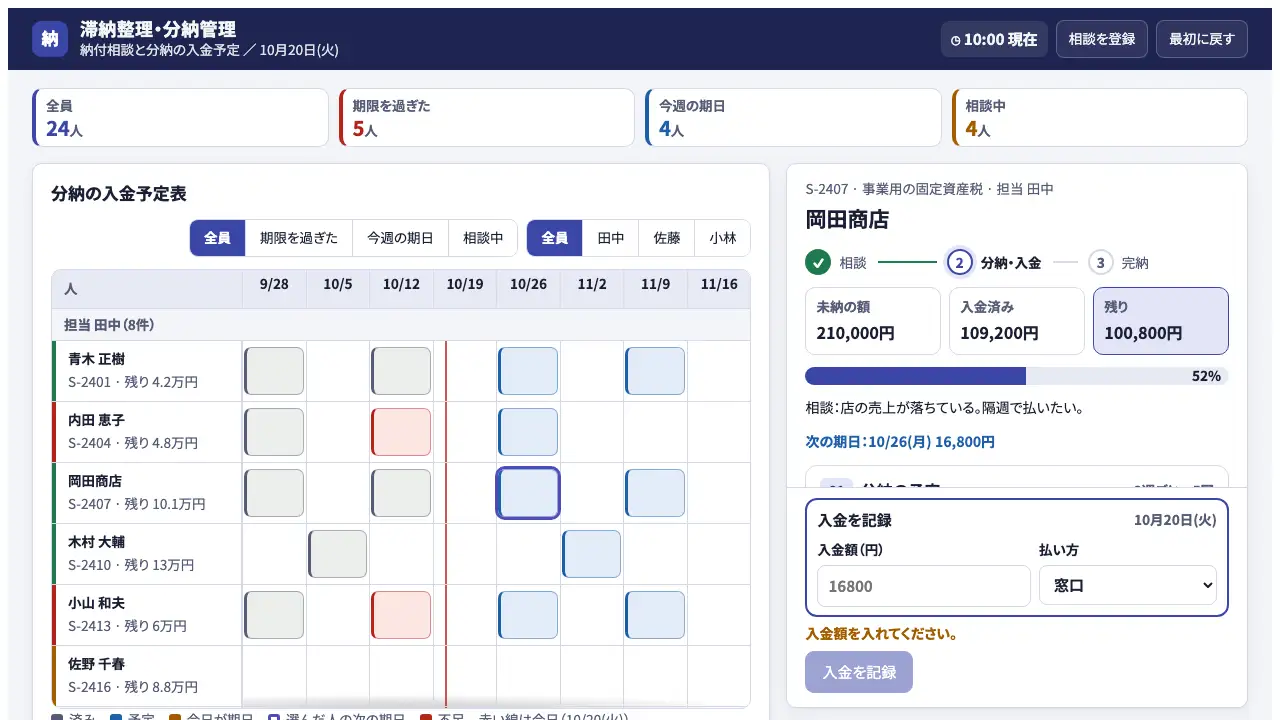
Task: Select the 木村 大輔 row
Action: coord(147,554)
